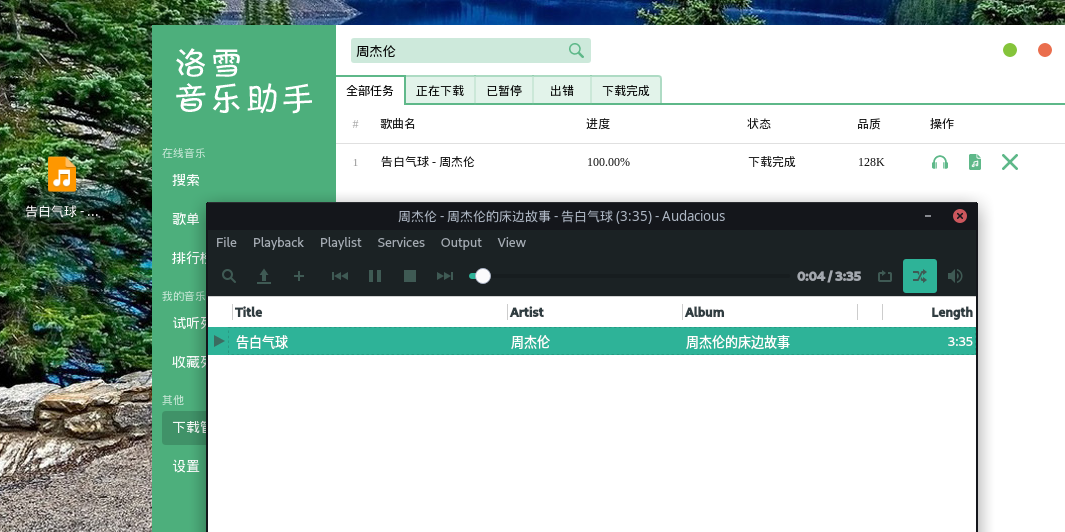
Task: Switch to the 出错 tab
Action: [x=562, y=90]
